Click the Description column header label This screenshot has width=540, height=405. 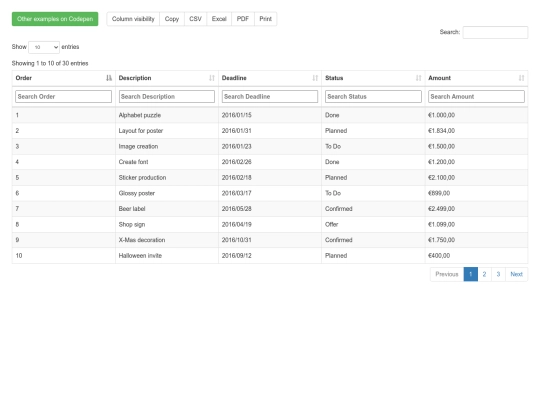tap(135, 78)
